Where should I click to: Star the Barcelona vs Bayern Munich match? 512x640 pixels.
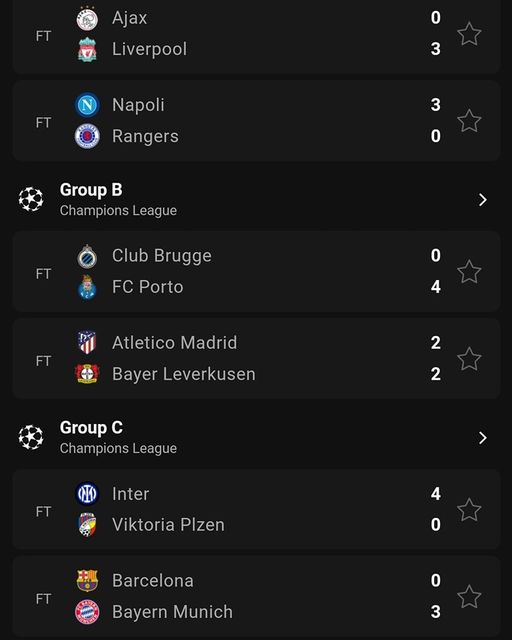(469, 596)
